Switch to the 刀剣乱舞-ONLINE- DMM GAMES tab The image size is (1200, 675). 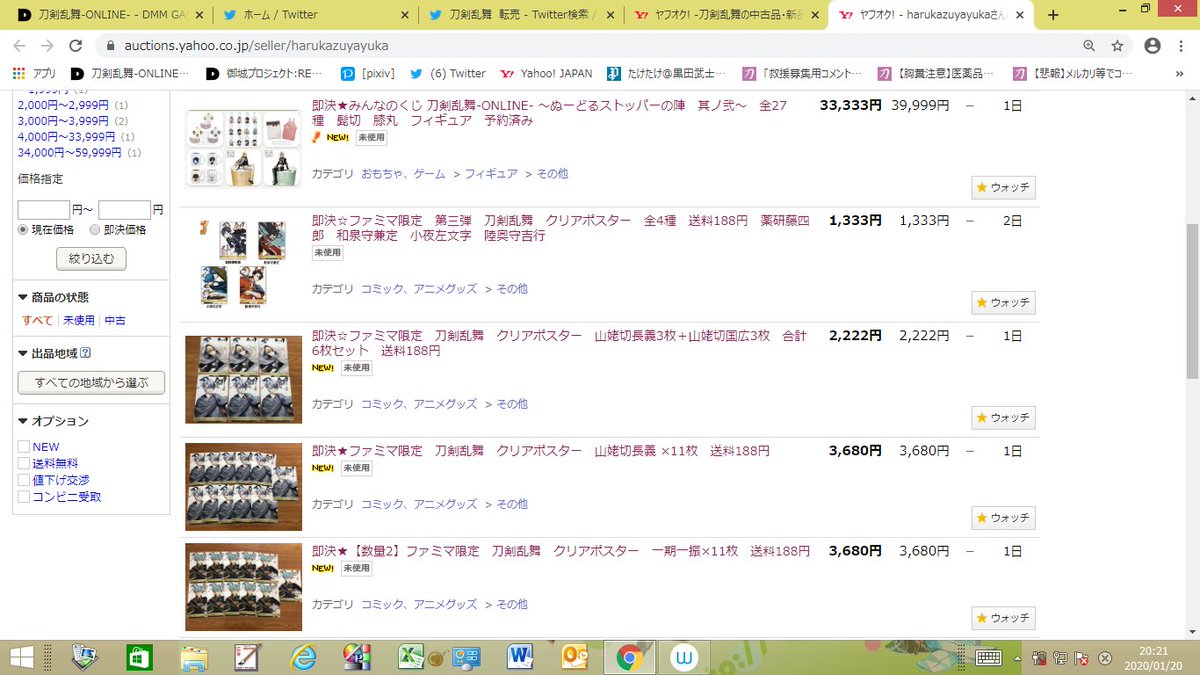click(x=112, y=15)
